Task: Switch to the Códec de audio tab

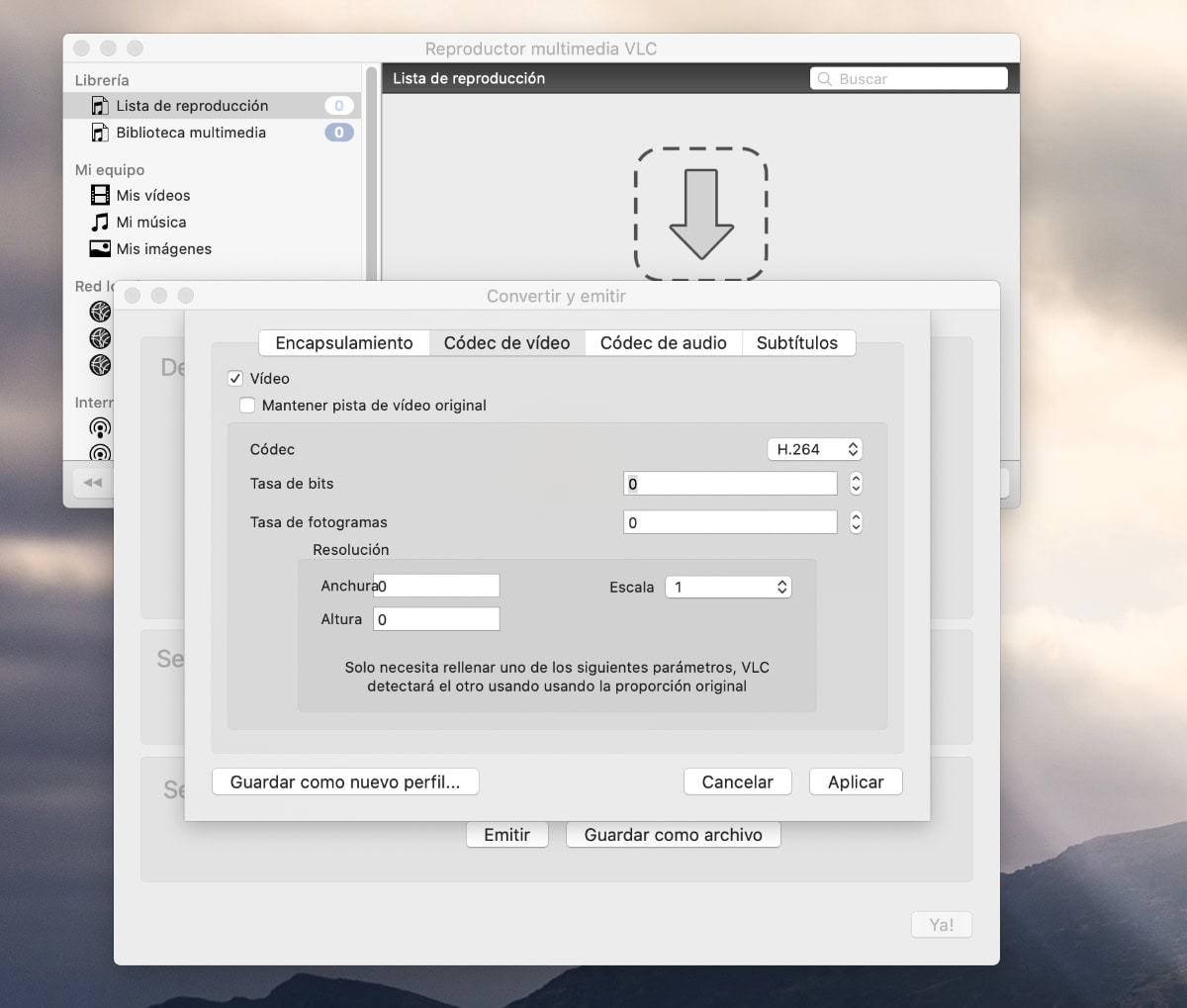Action: pos(663,343)
